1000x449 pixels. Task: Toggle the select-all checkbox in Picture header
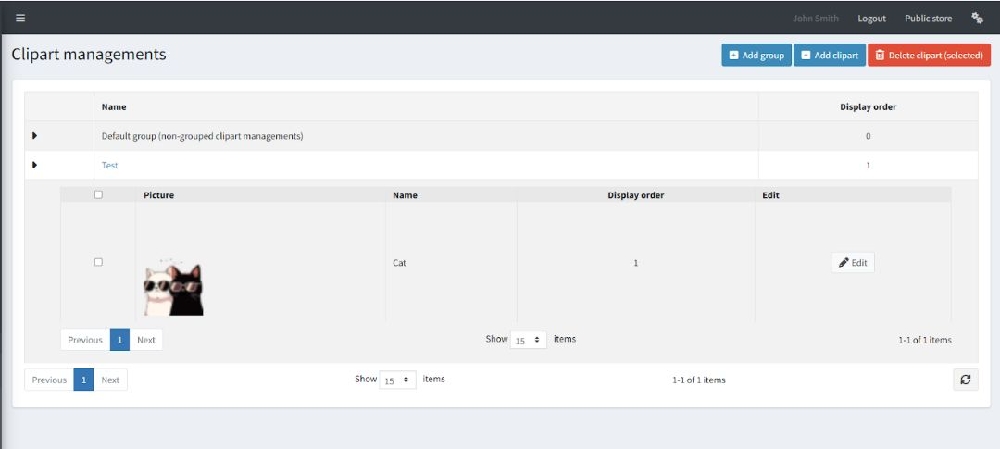pos(98,195)
